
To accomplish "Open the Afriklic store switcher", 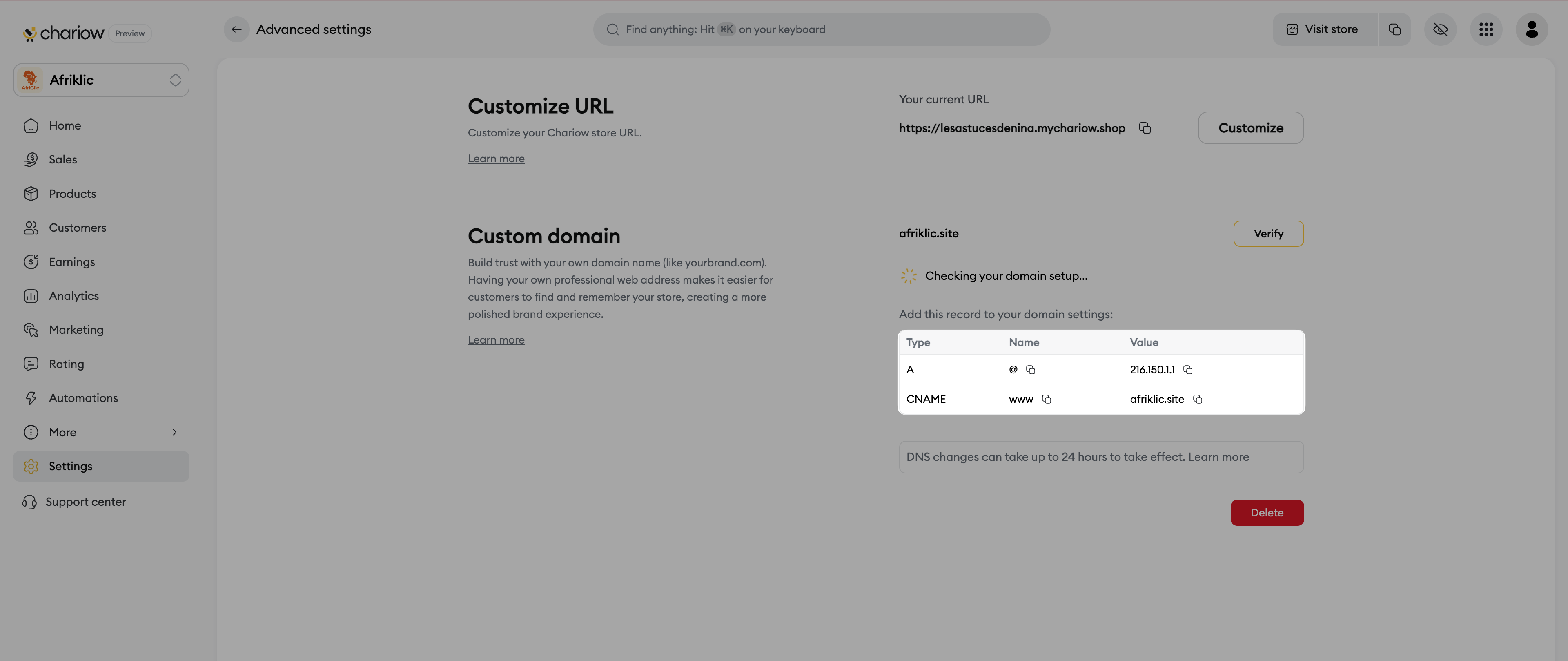I will 101,80.
